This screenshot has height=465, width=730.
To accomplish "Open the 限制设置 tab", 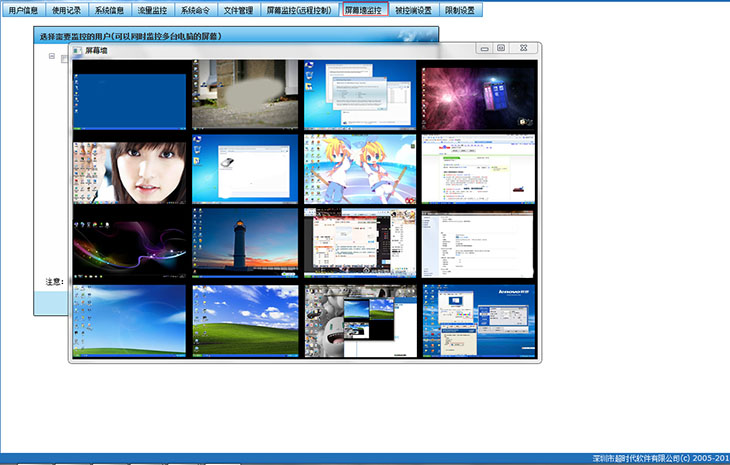I will pyautogui.click(x=460, y=10).
